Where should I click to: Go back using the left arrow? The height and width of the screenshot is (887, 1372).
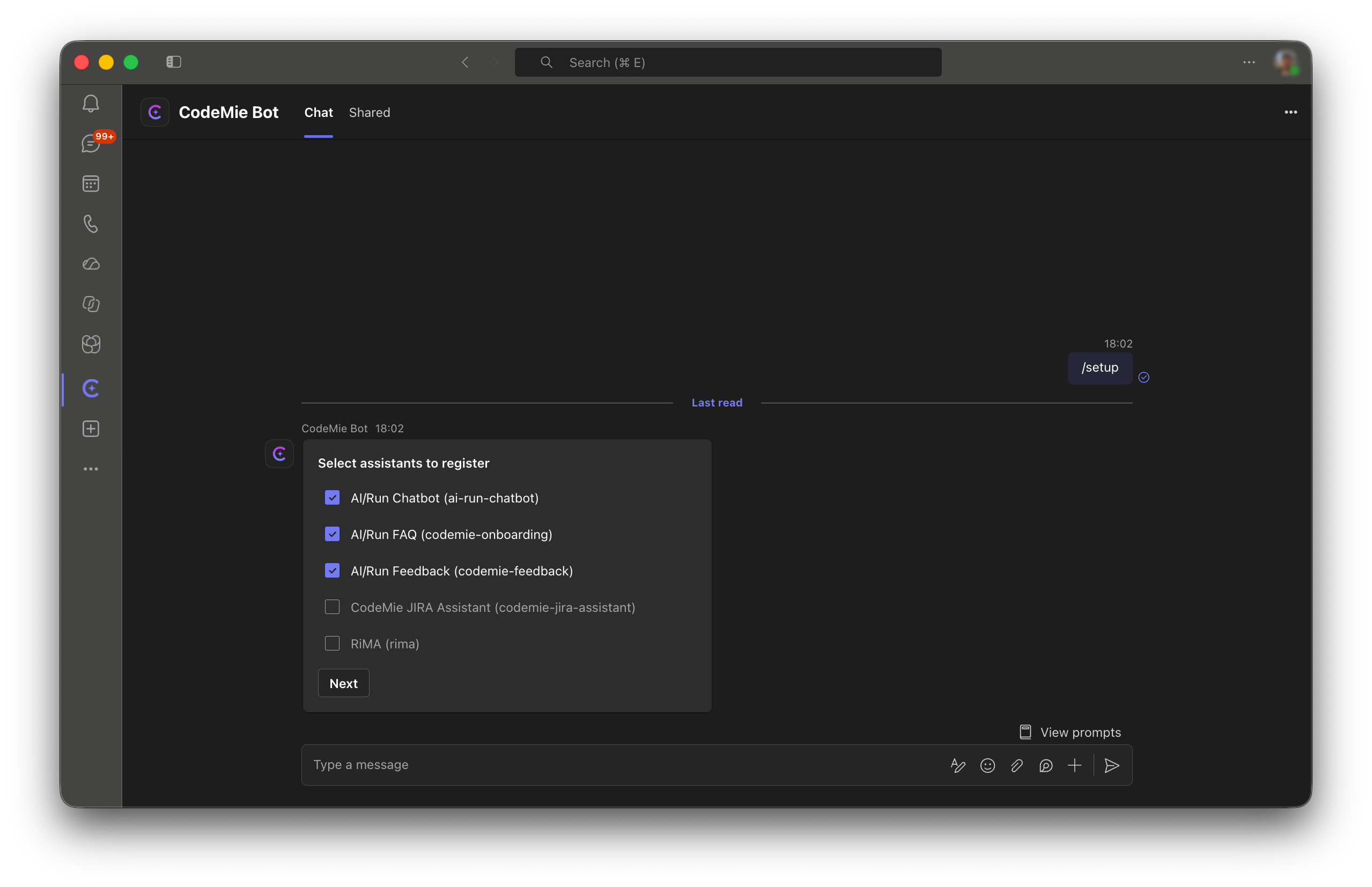point(465,62)
